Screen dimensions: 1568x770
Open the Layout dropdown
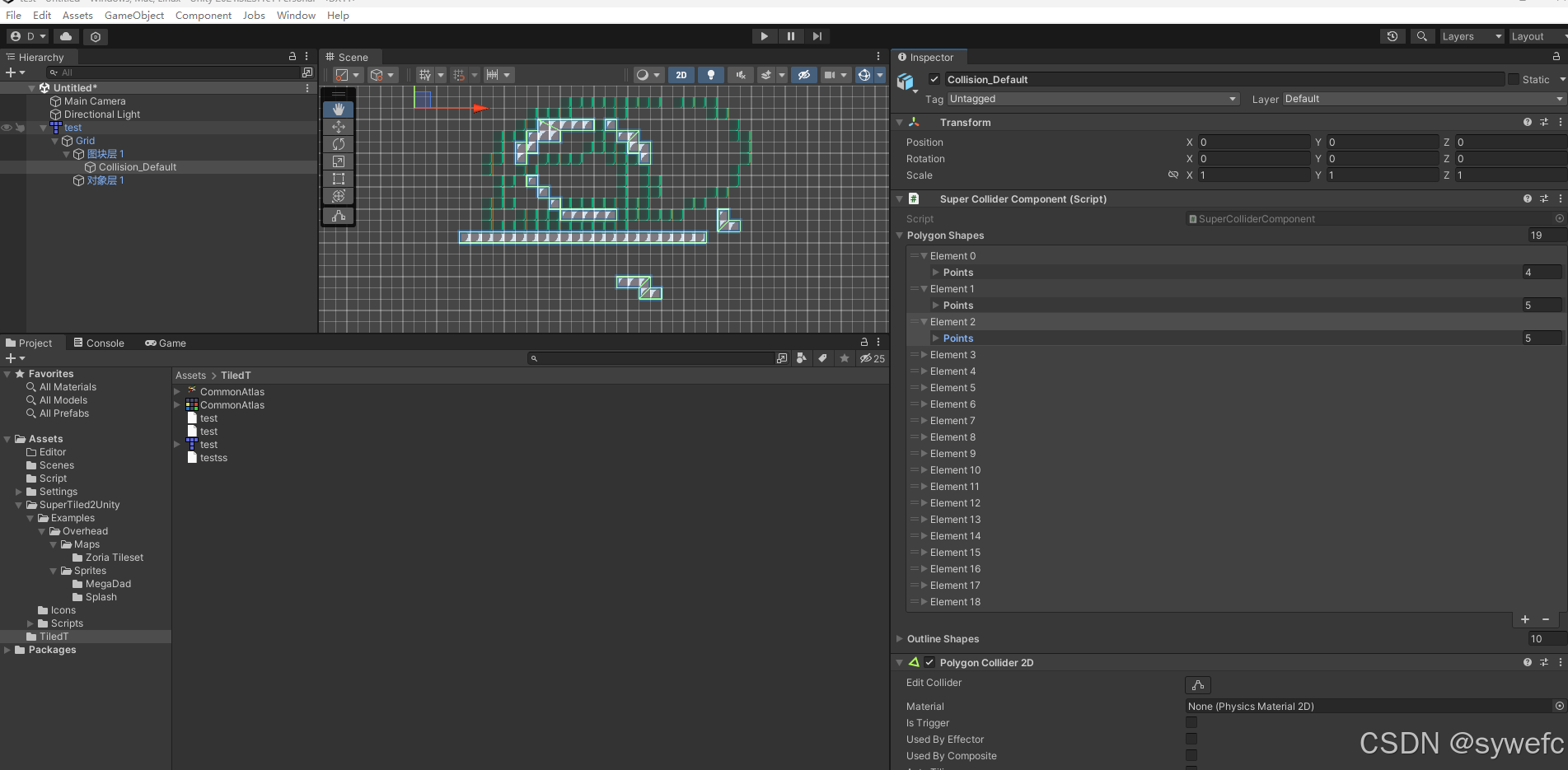1538,36
